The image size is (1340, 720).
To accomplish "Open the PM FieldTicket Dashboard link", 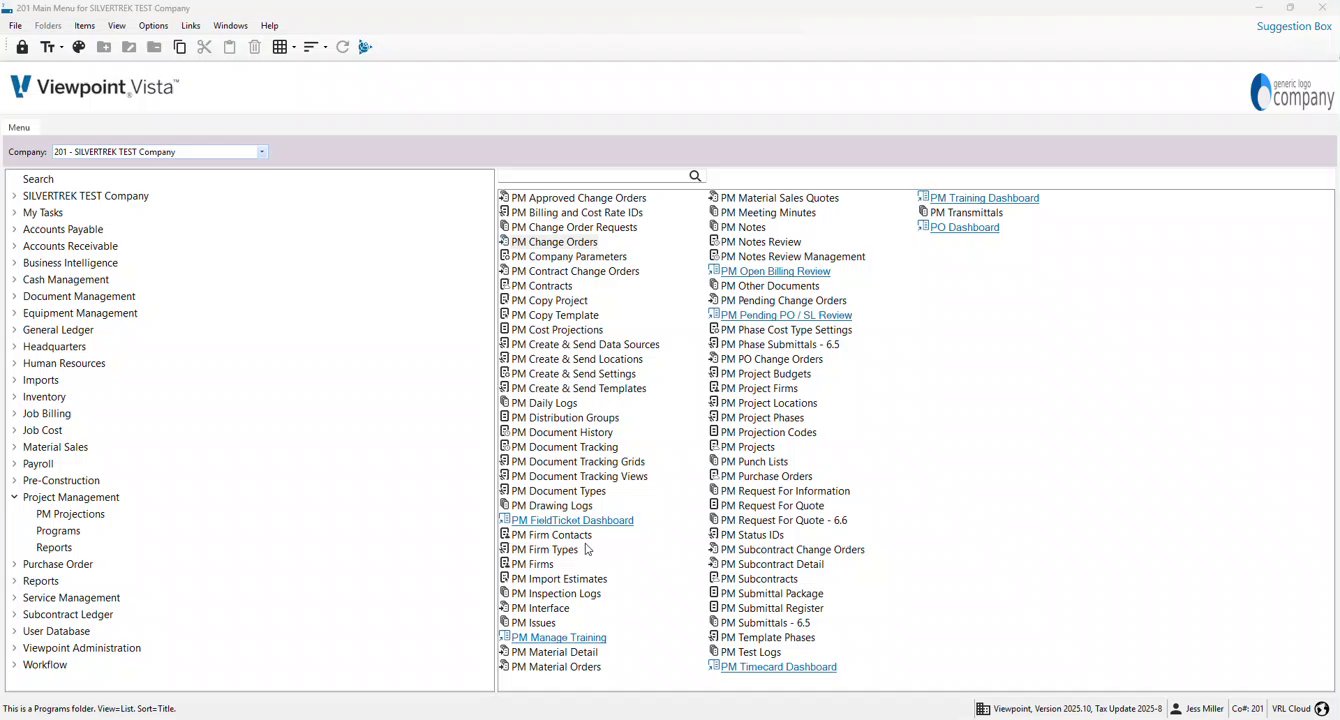I will [x=572, y=520].
